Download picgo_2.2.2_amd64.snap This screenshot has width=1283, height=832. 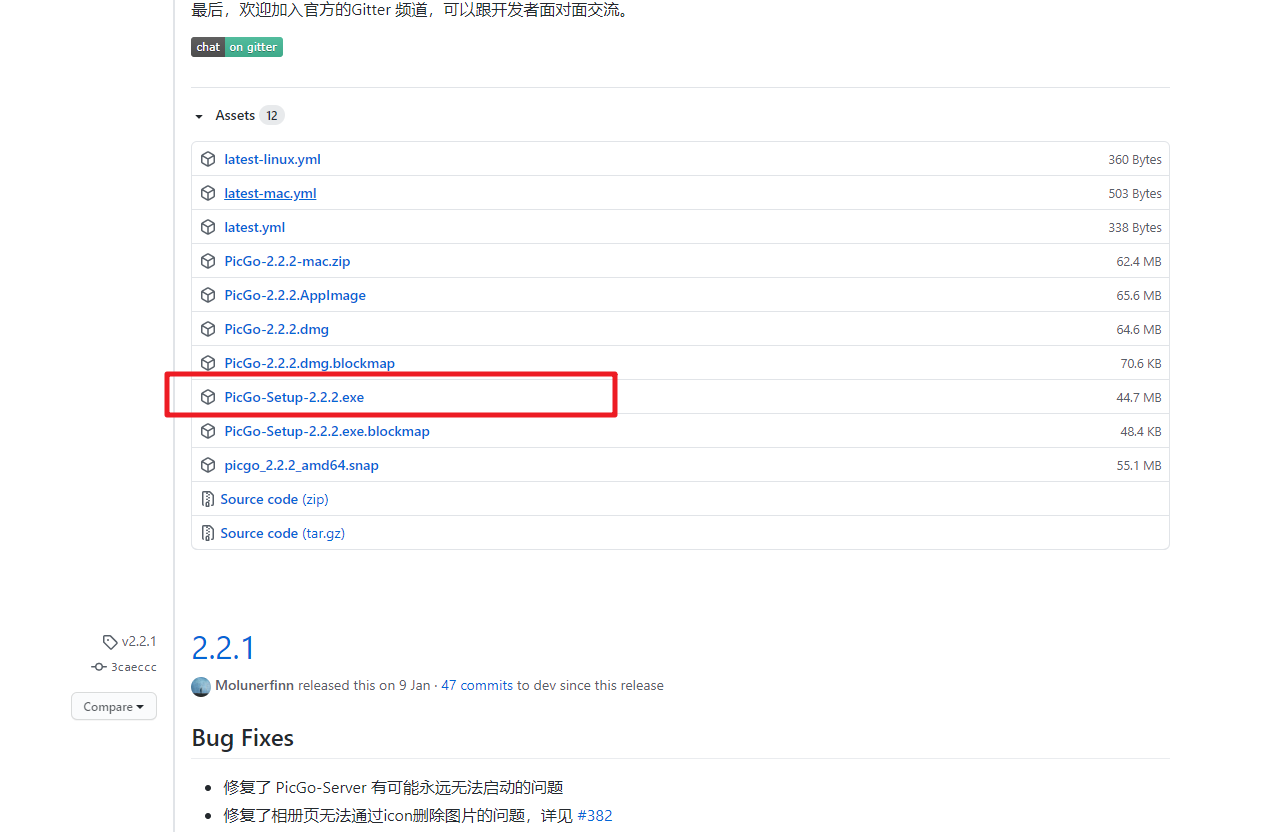point(301,465)
